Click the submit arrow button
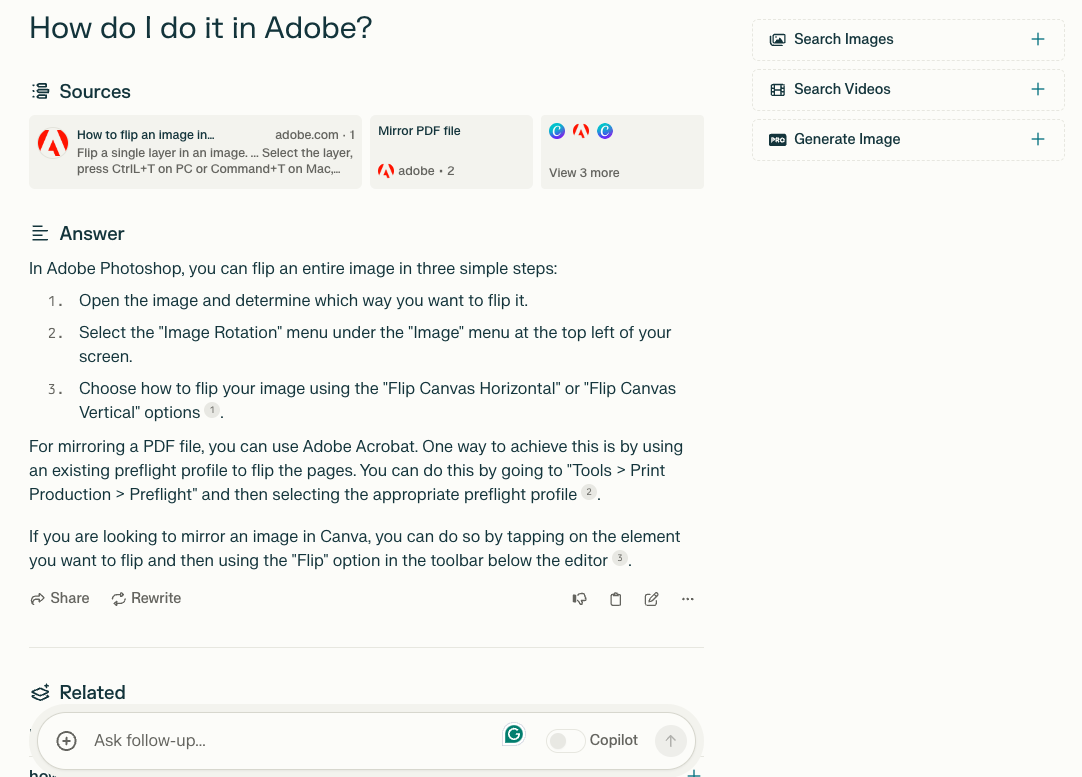 coord(671,741)
